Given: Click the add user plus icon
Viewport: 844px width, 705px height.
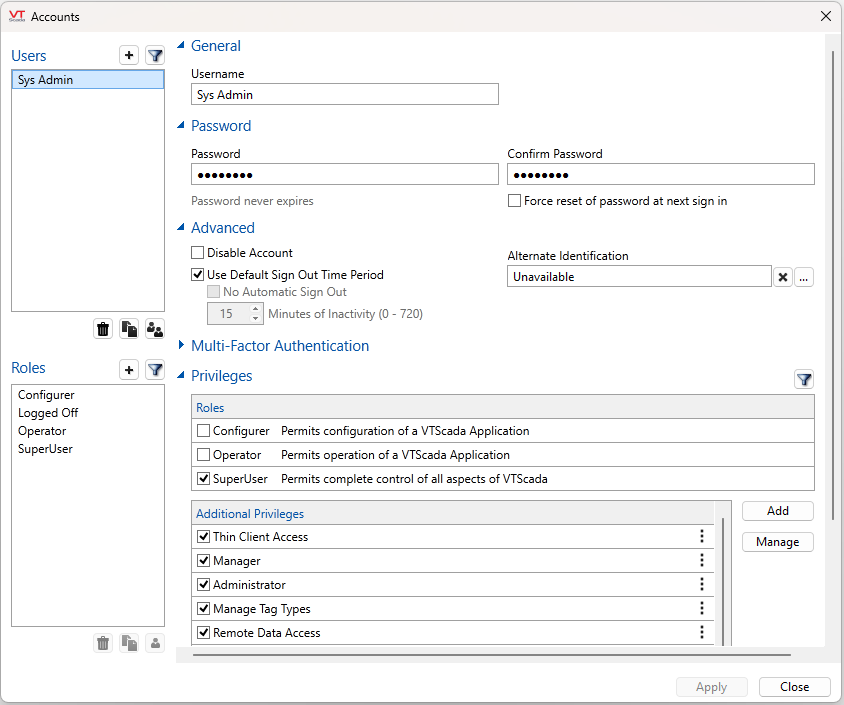Looking at the screenshot, I should click(x=129, y=56).
